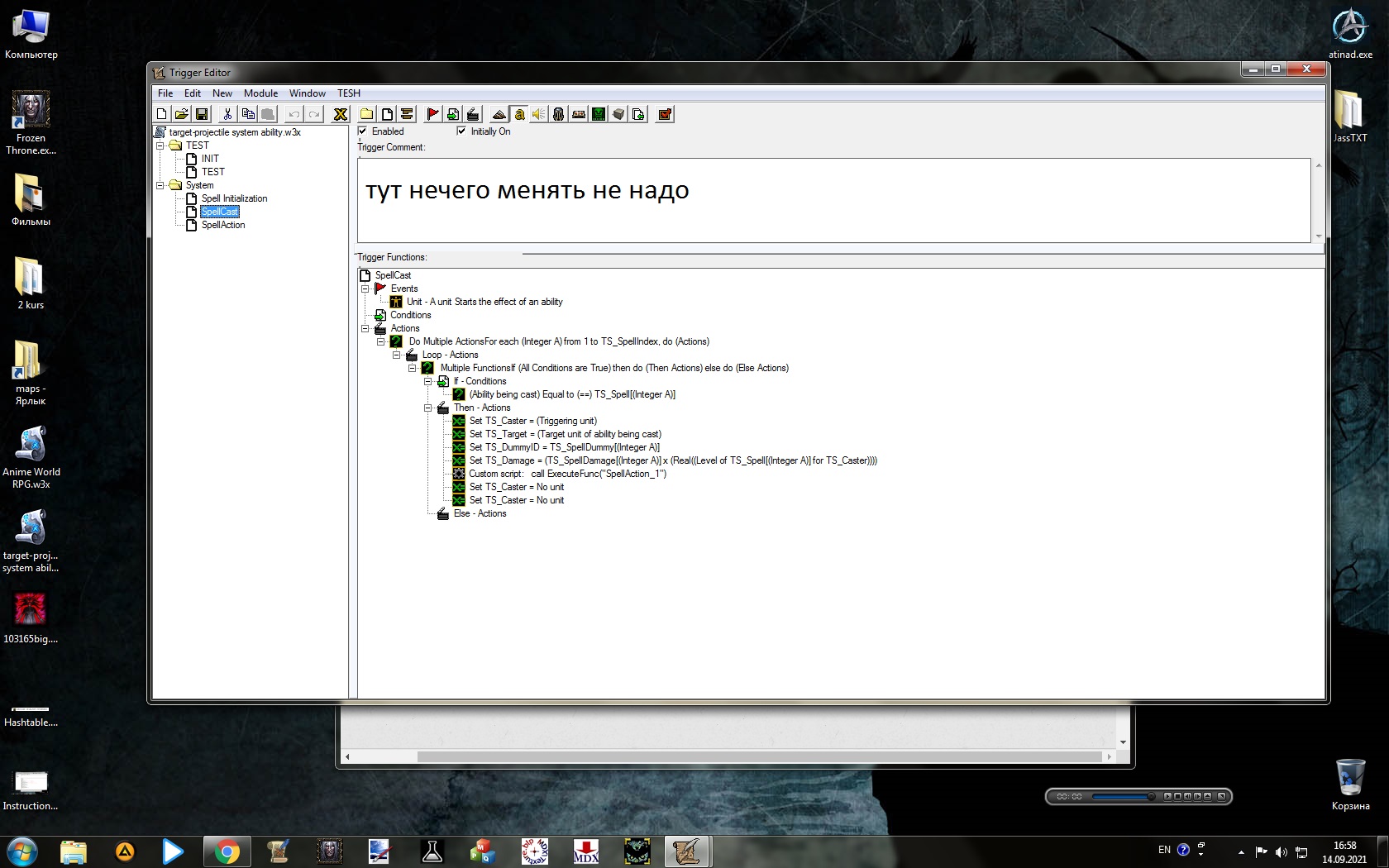Open the Import Manager toolbar icon

[x=637, y=114]
